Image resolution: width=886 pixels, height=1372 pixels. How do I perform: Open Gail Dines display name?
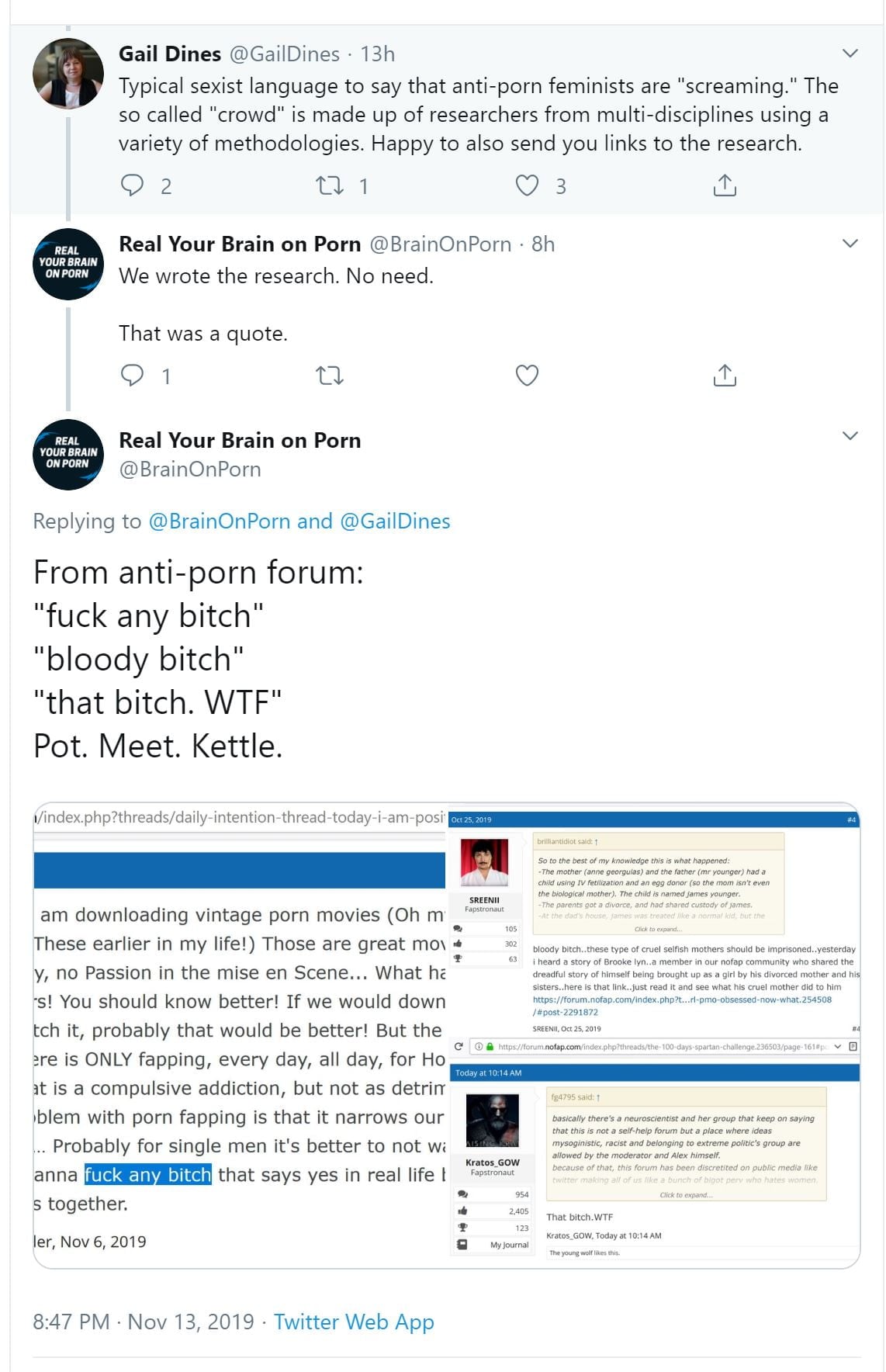pos(170,54)
